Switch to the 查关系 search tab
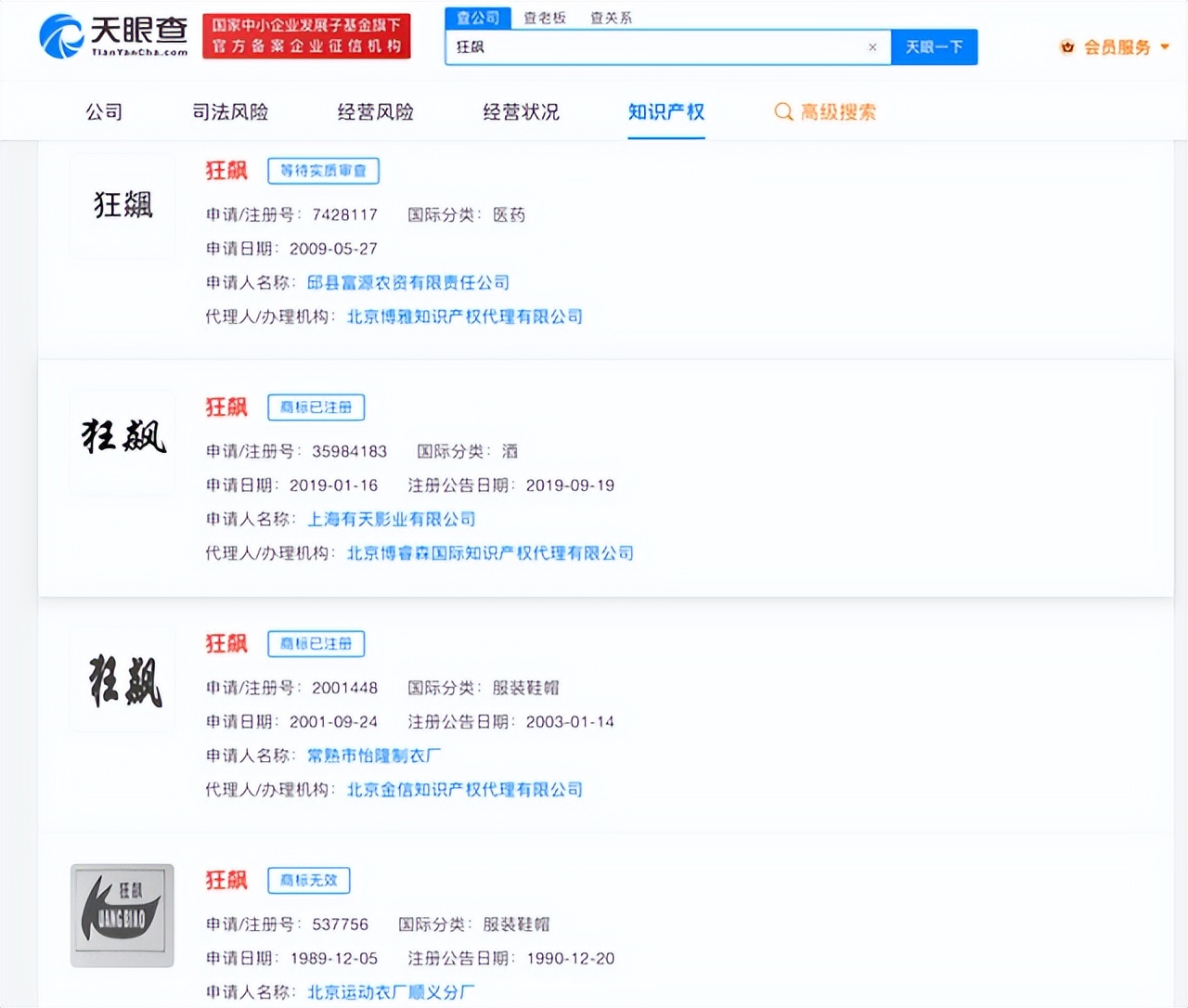This screenshot has width=1188, height=1008. [609, 17]
